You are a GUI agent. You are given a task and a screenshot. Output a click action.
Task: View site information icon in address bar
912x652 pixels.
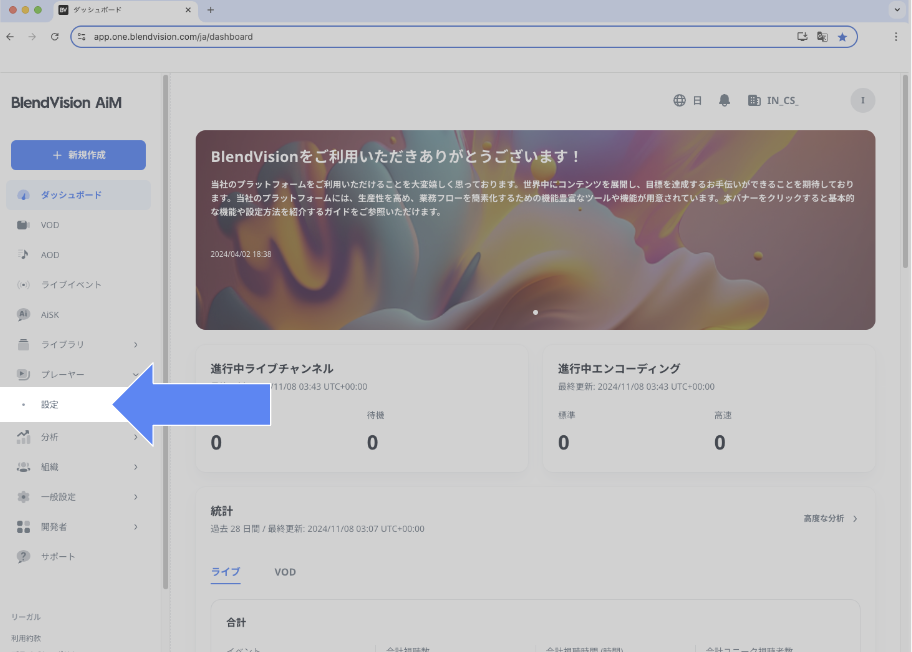[82, 37]
